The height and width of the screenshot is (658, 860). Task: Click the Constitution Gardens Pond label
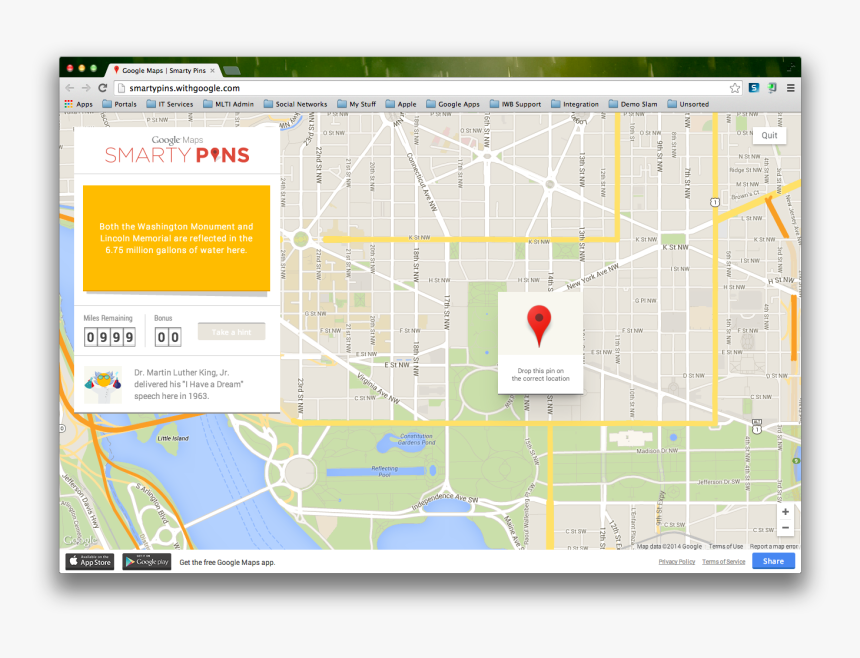[416, 439]
